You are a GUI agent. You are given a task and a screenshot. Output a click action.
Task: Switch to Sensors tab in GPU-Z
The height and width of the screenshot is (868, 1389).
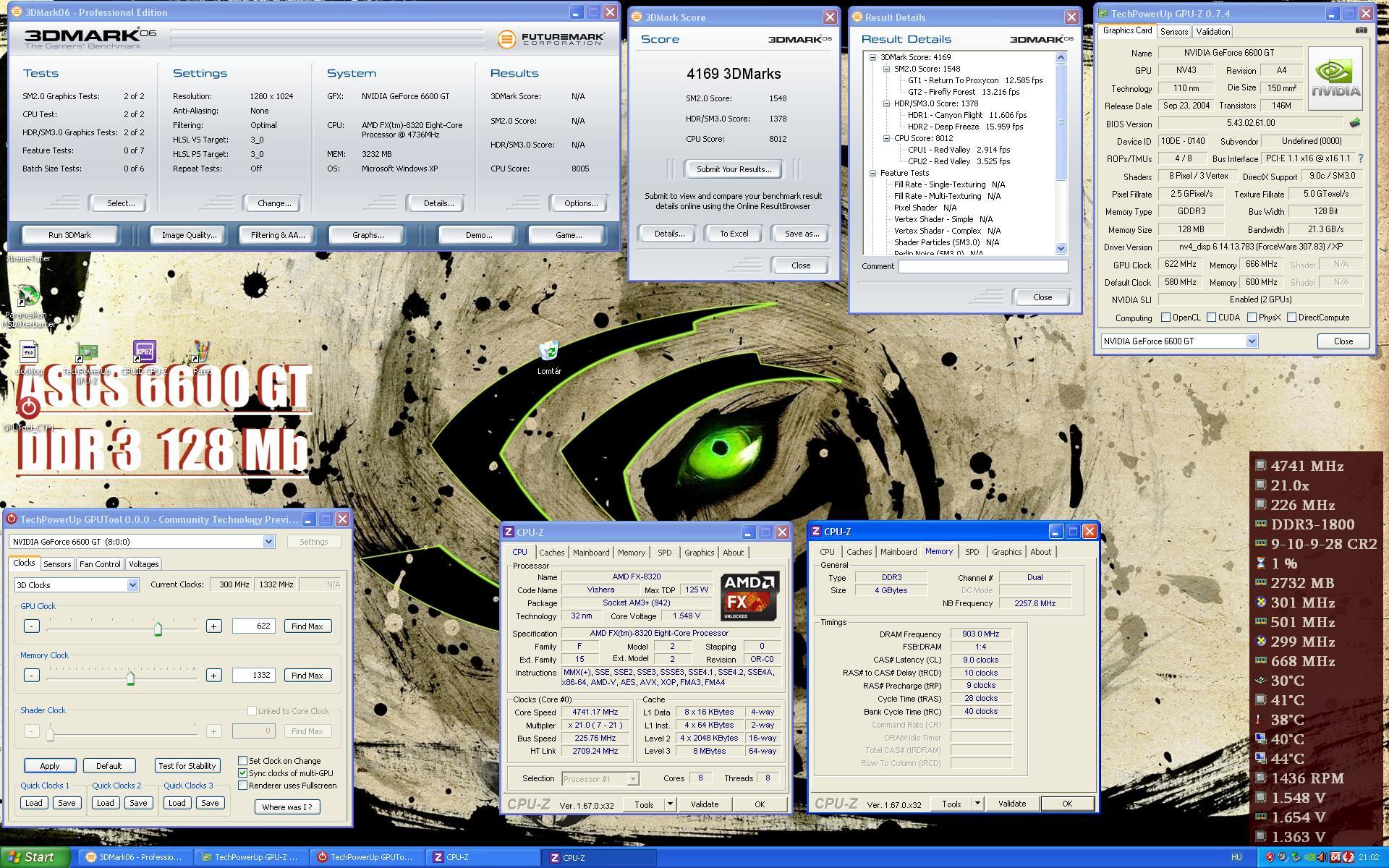1174,31
